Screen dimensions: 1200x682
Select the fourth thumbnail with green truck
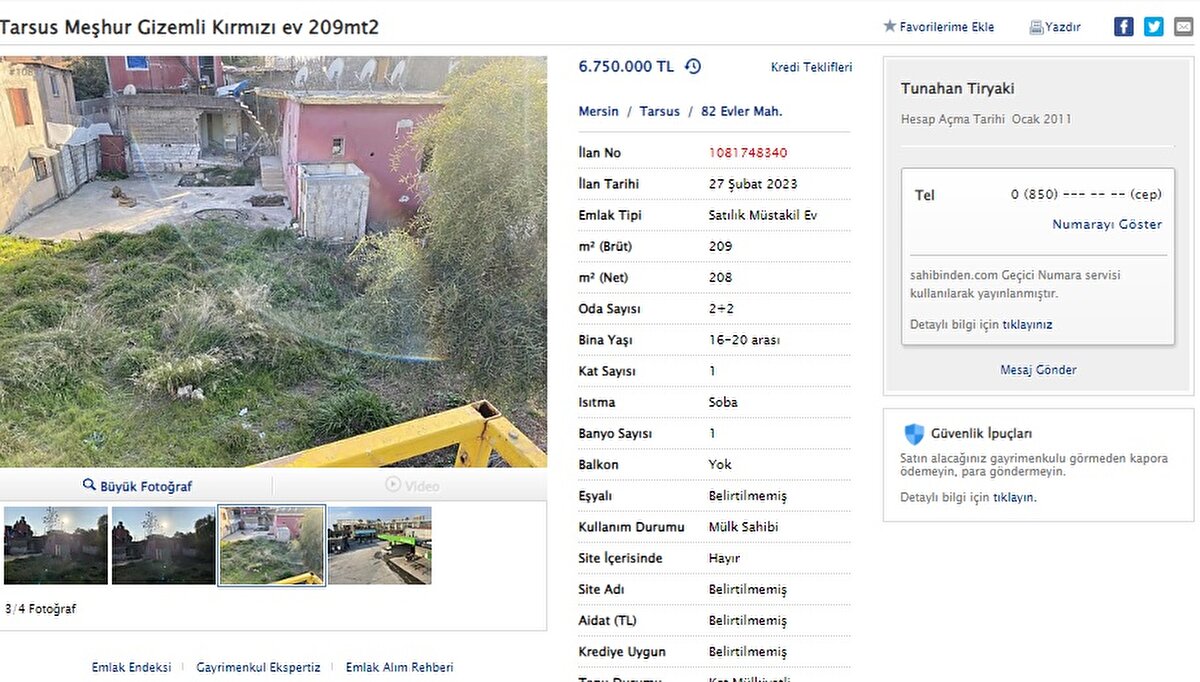(x=379, y=545)
